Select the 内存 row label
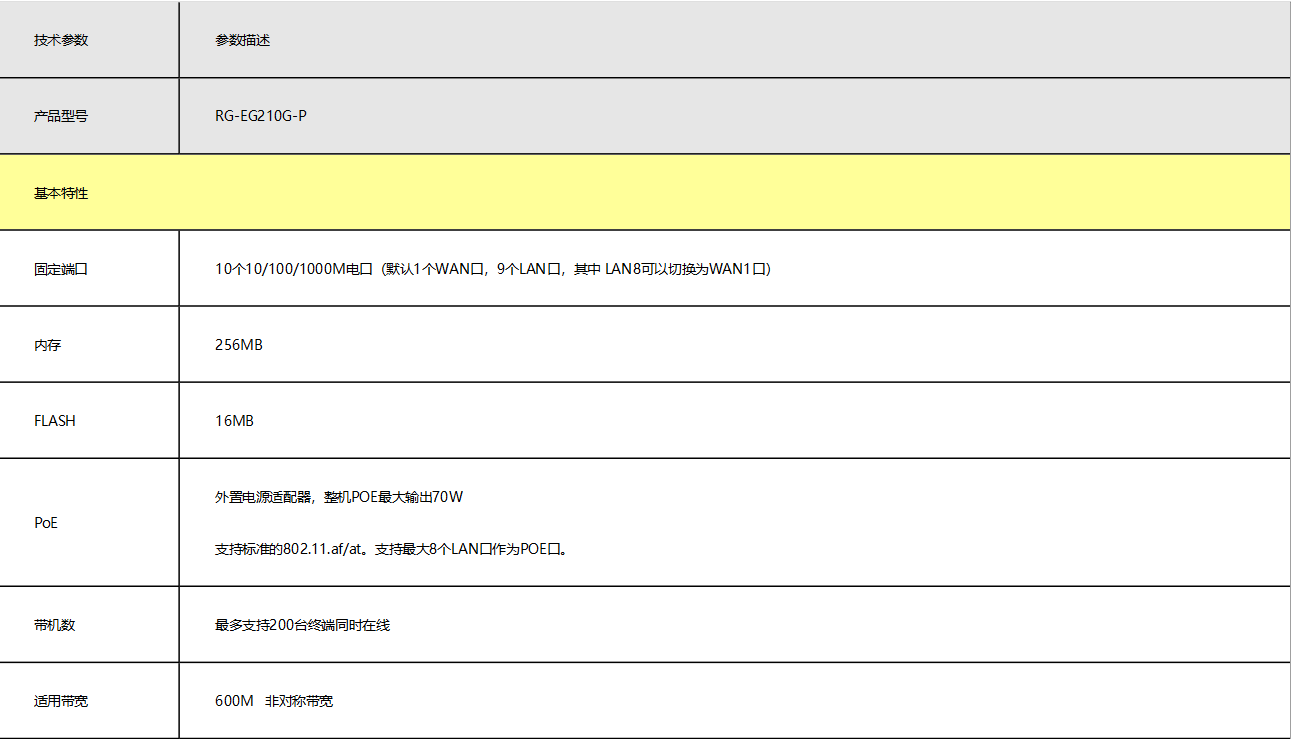The width and height of the screenshot is (1291, 739). click(x=48, y=345)
